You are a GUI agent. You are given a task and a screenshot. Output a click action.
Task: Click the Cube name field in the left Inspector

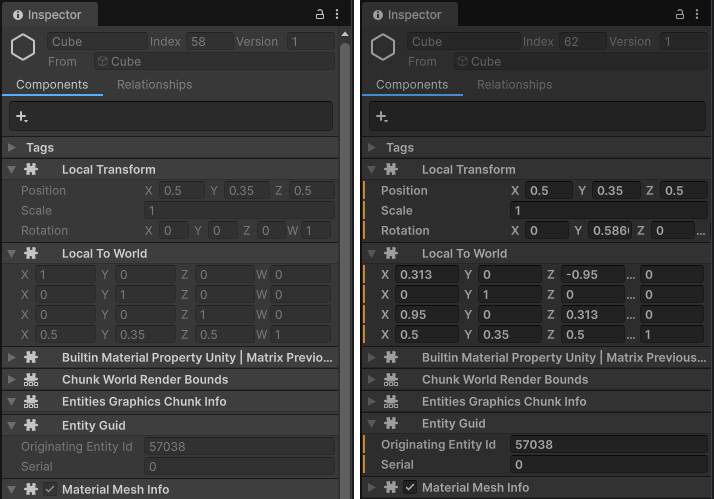(97, 41)
